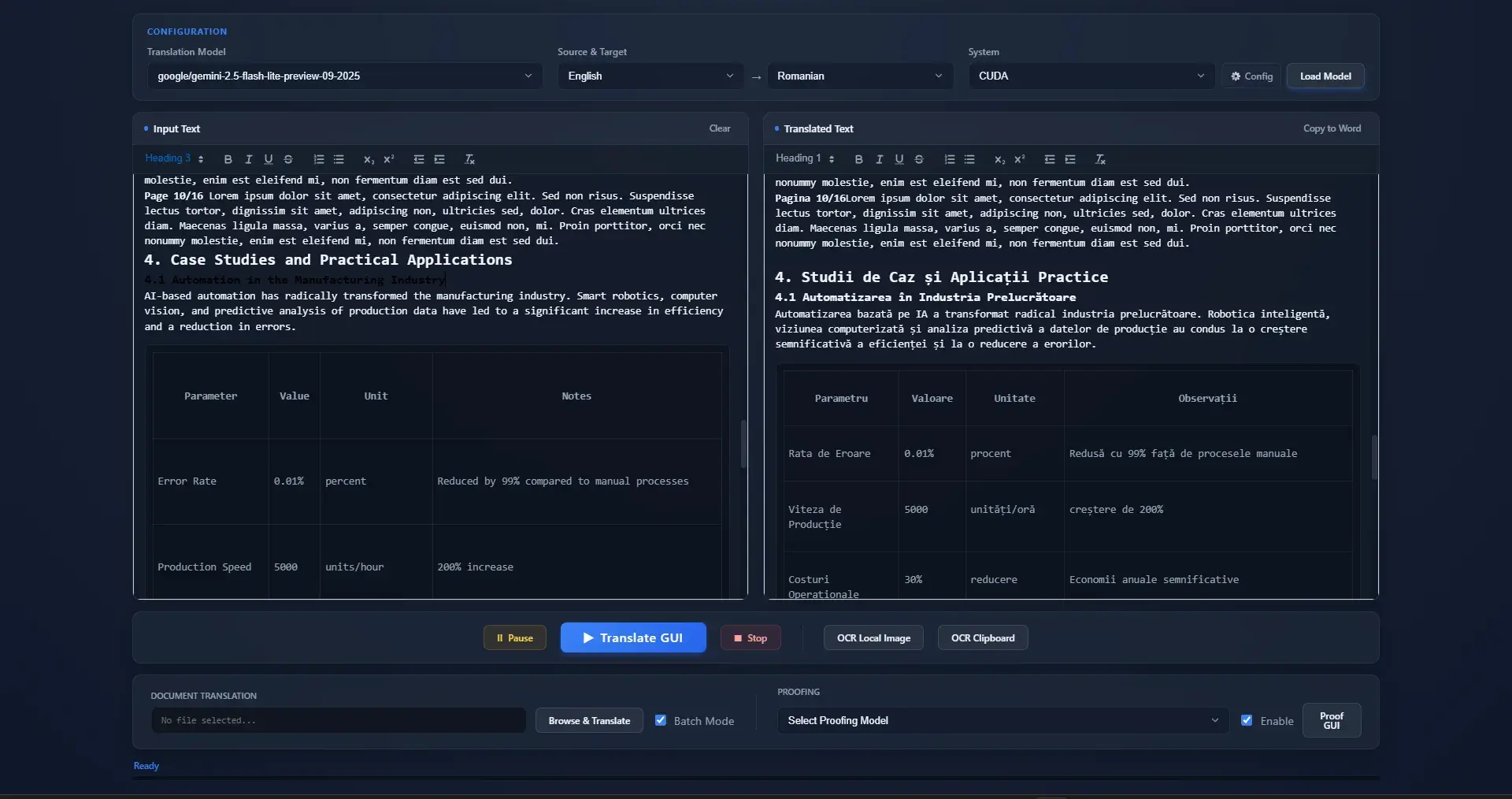The width and height of the screenshot is (1512, 799).
Task: Open the Heading 3 style dropdown
Action: click(174, 158)
